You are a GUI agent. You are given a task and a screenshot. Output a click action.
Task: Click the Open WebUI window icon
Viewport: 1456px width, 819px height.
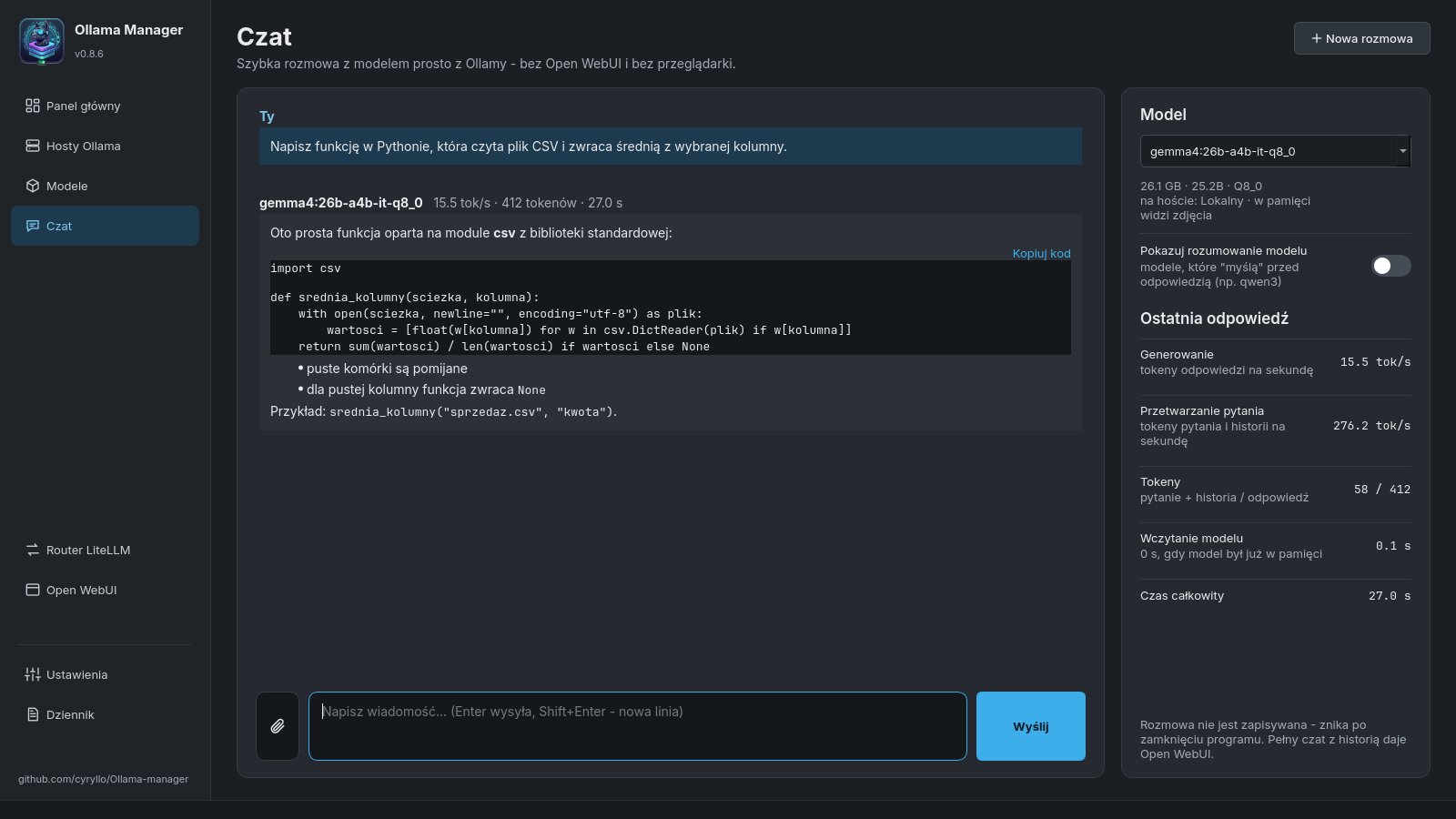[x=33, y=590]
